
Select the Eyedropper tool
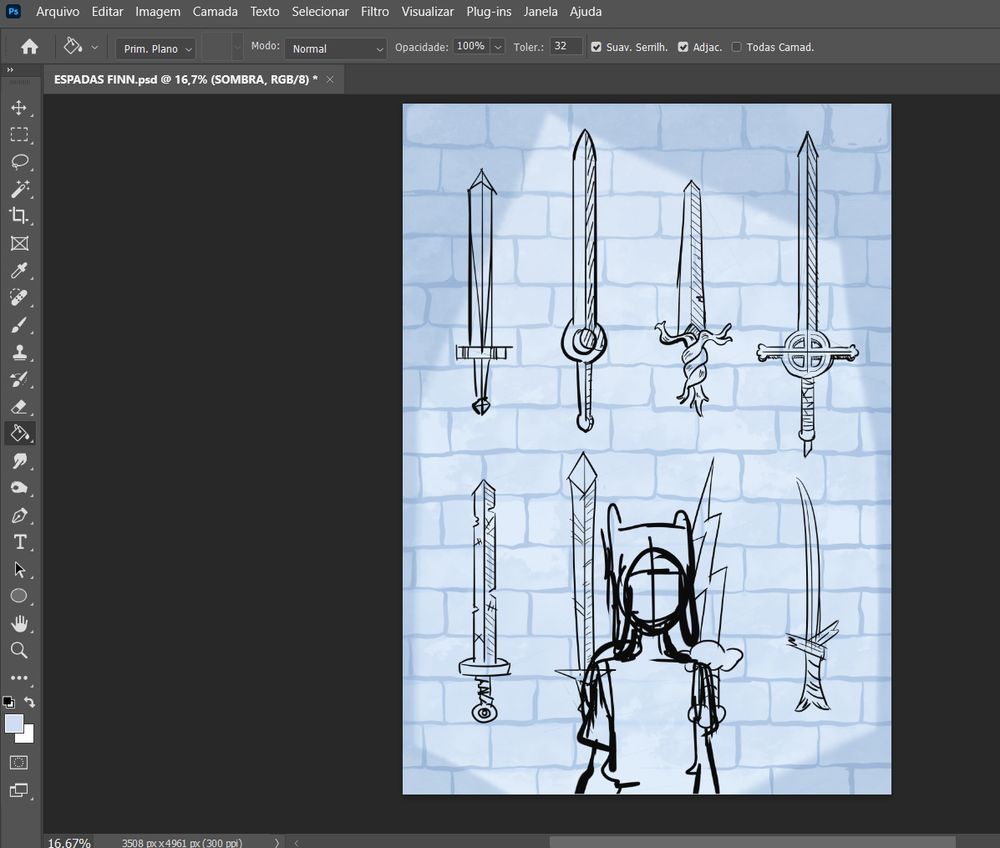coord(19,270)
